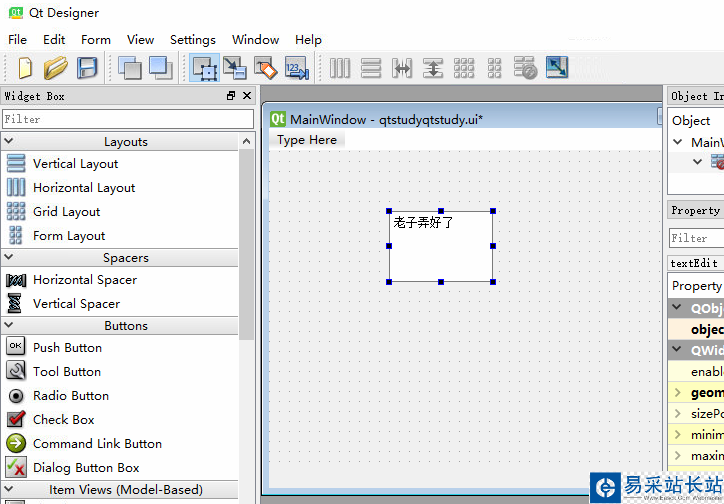
Task: Collapse Item Views (Model-Based) category
Action: tap(9, 489)
